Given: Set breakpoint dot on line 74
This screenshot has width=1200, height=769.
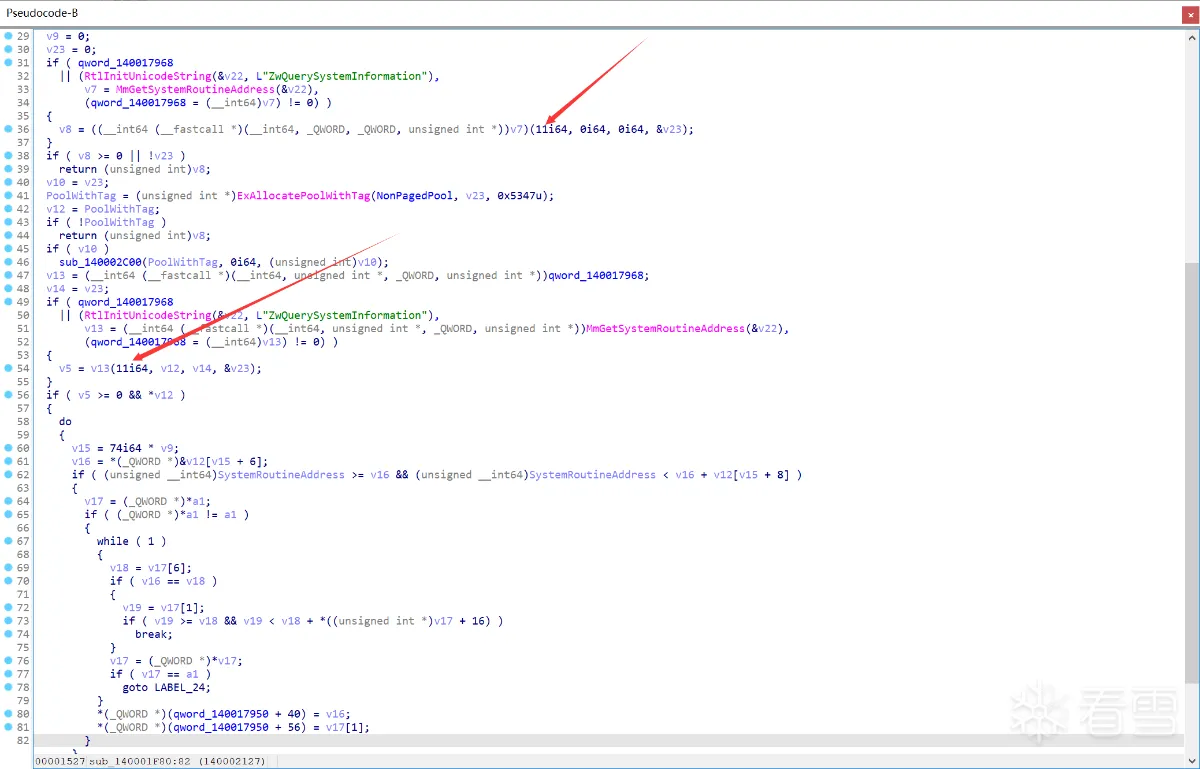Looking at the screenshot, I should click(x=9, y=634).
